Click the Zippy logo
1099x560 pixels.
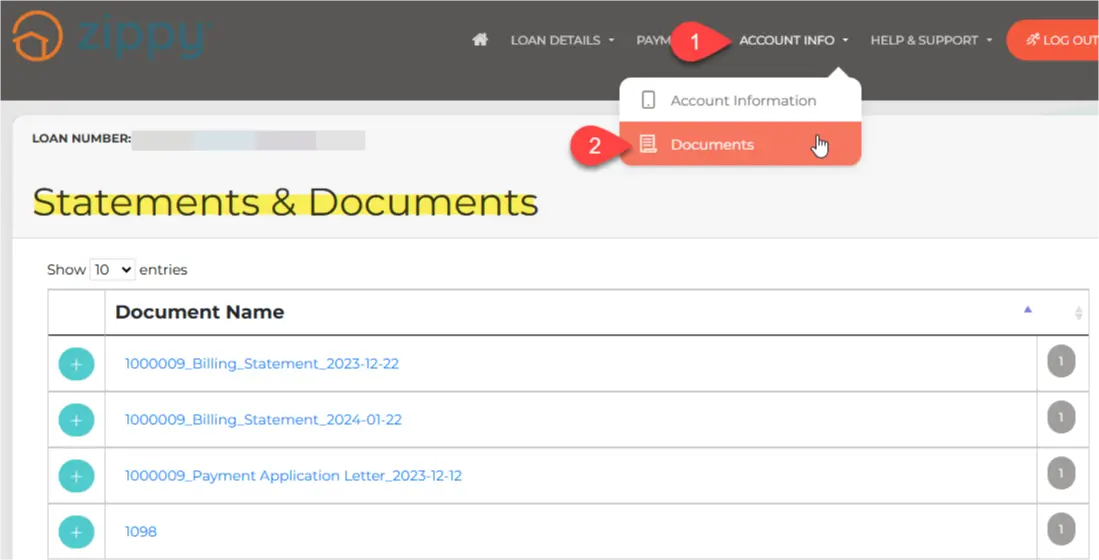coord(110,37)
